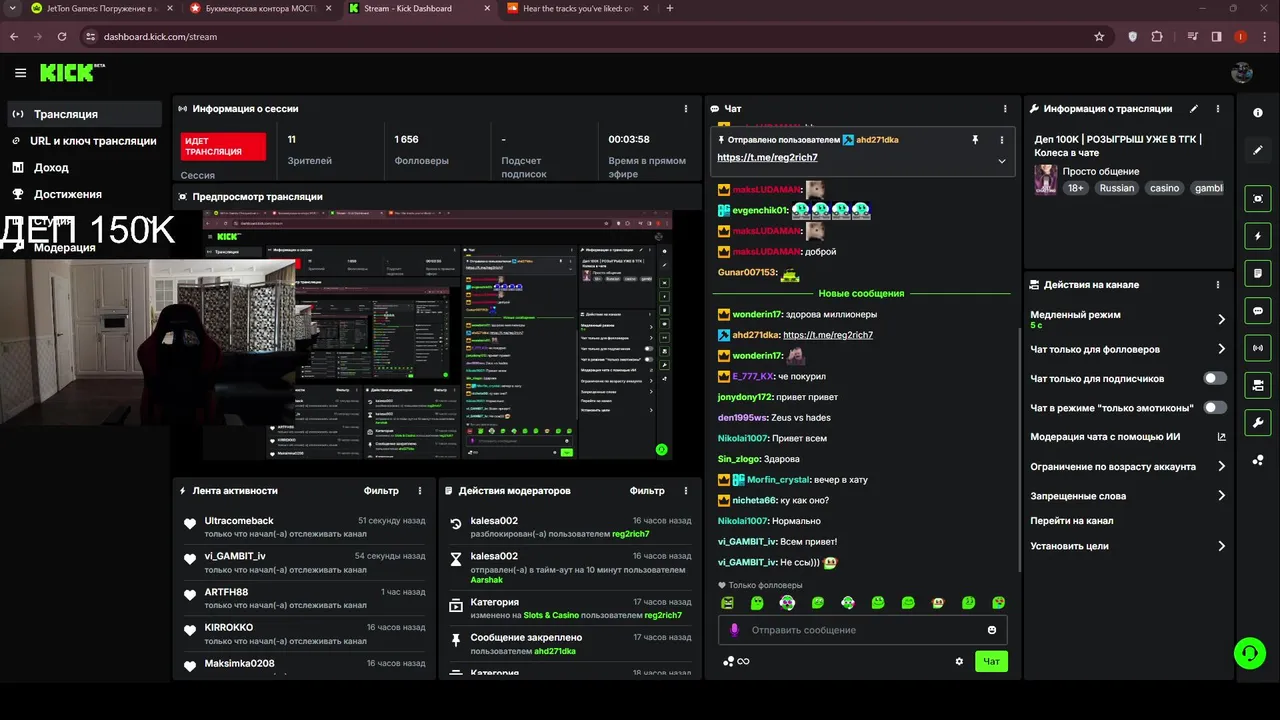This screenshot has width=1280, height=720.
Task: Click in Отправить сообщение field
Action: tap(862, 630)
